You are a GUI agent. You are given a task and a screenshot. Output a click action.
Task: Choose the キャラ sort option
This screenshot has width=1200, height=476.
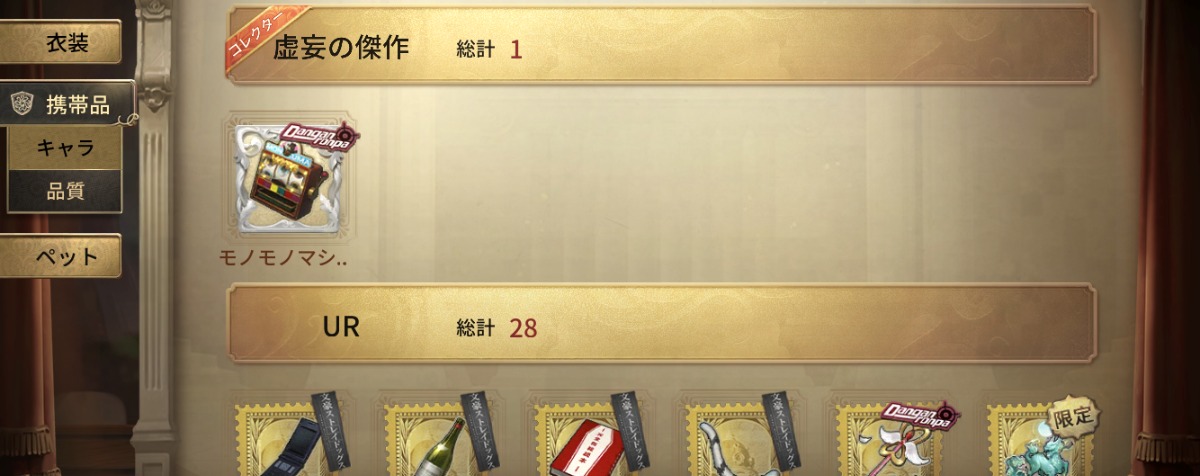[x=65, y=148]
